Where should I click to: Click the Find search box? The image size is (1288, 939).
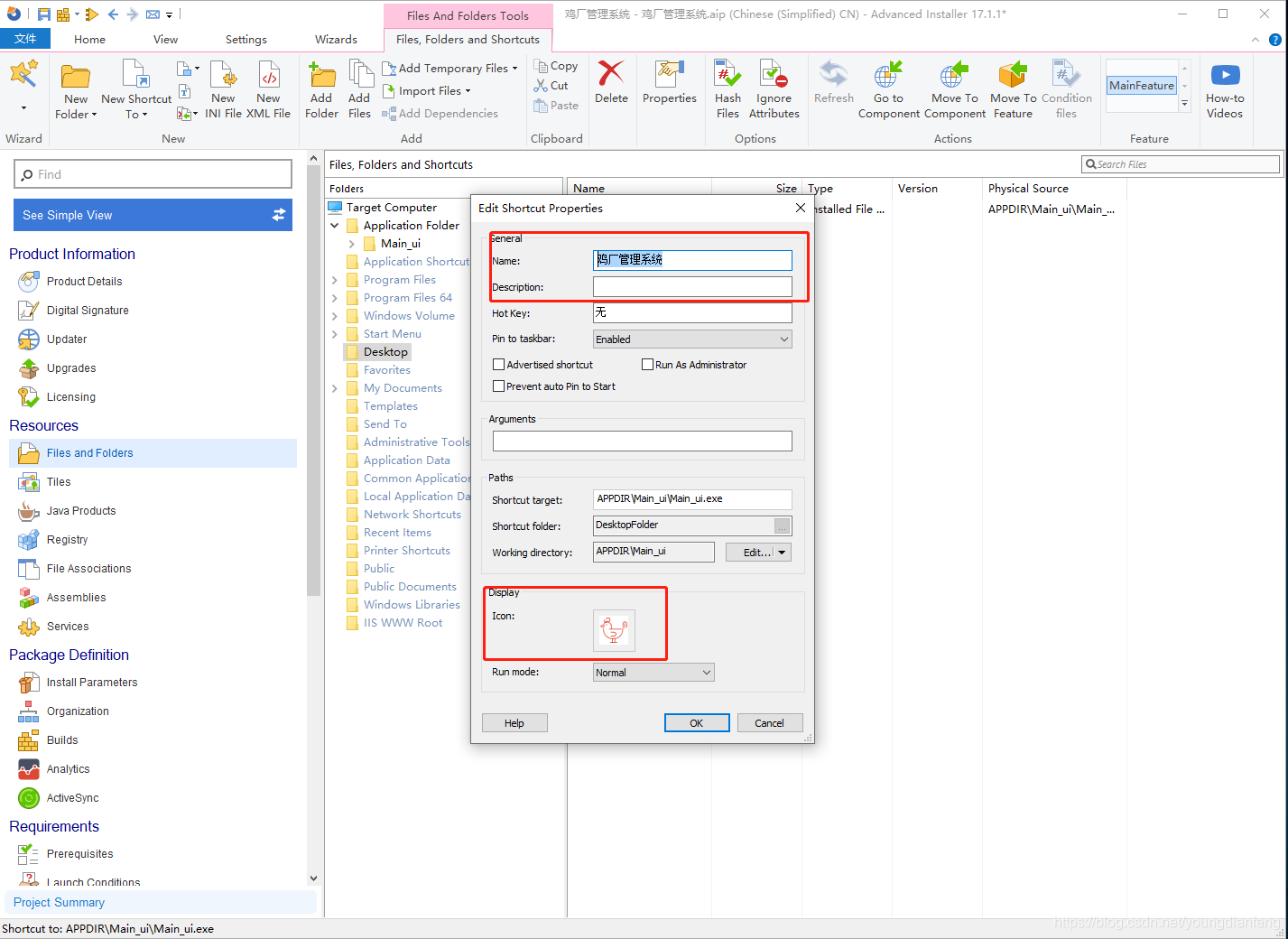click(153, 174)
